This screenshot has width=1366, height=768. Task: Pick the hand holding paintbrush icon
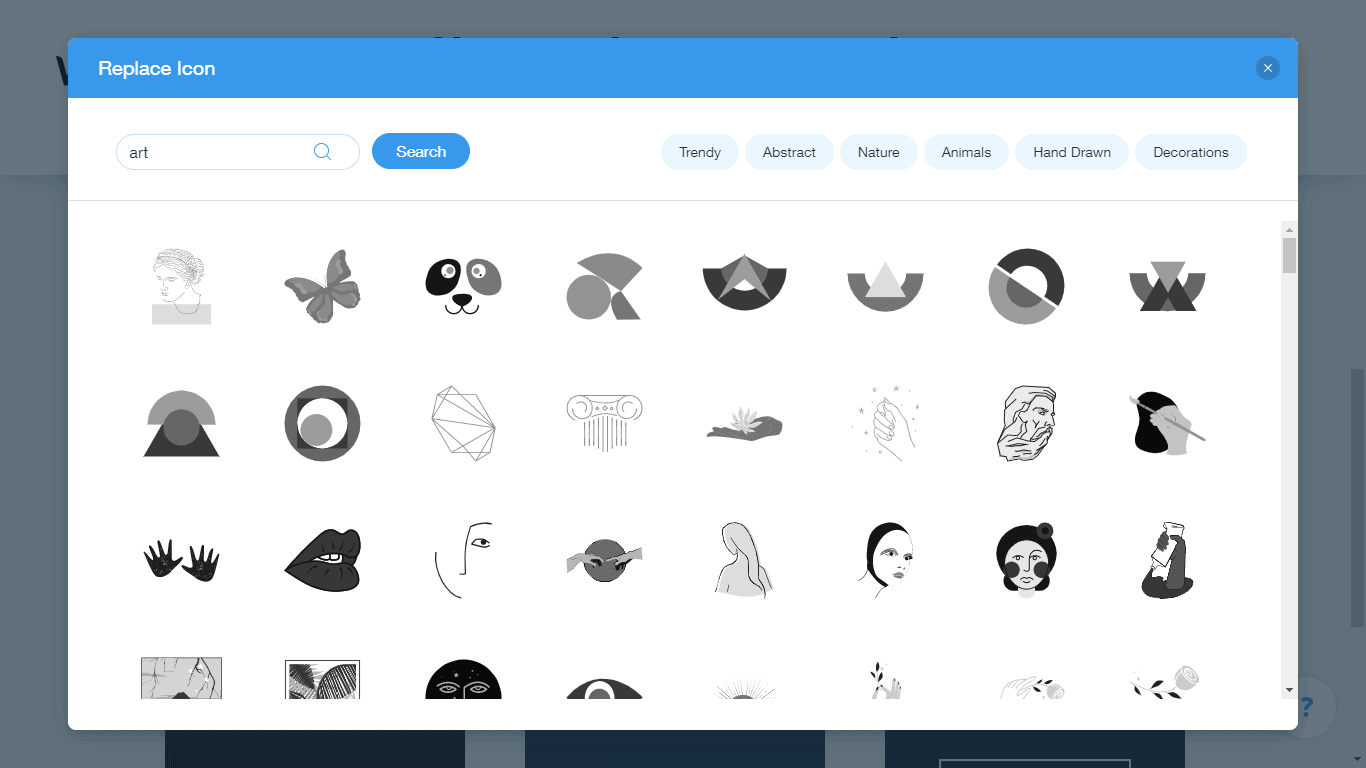coord(1167,423)
